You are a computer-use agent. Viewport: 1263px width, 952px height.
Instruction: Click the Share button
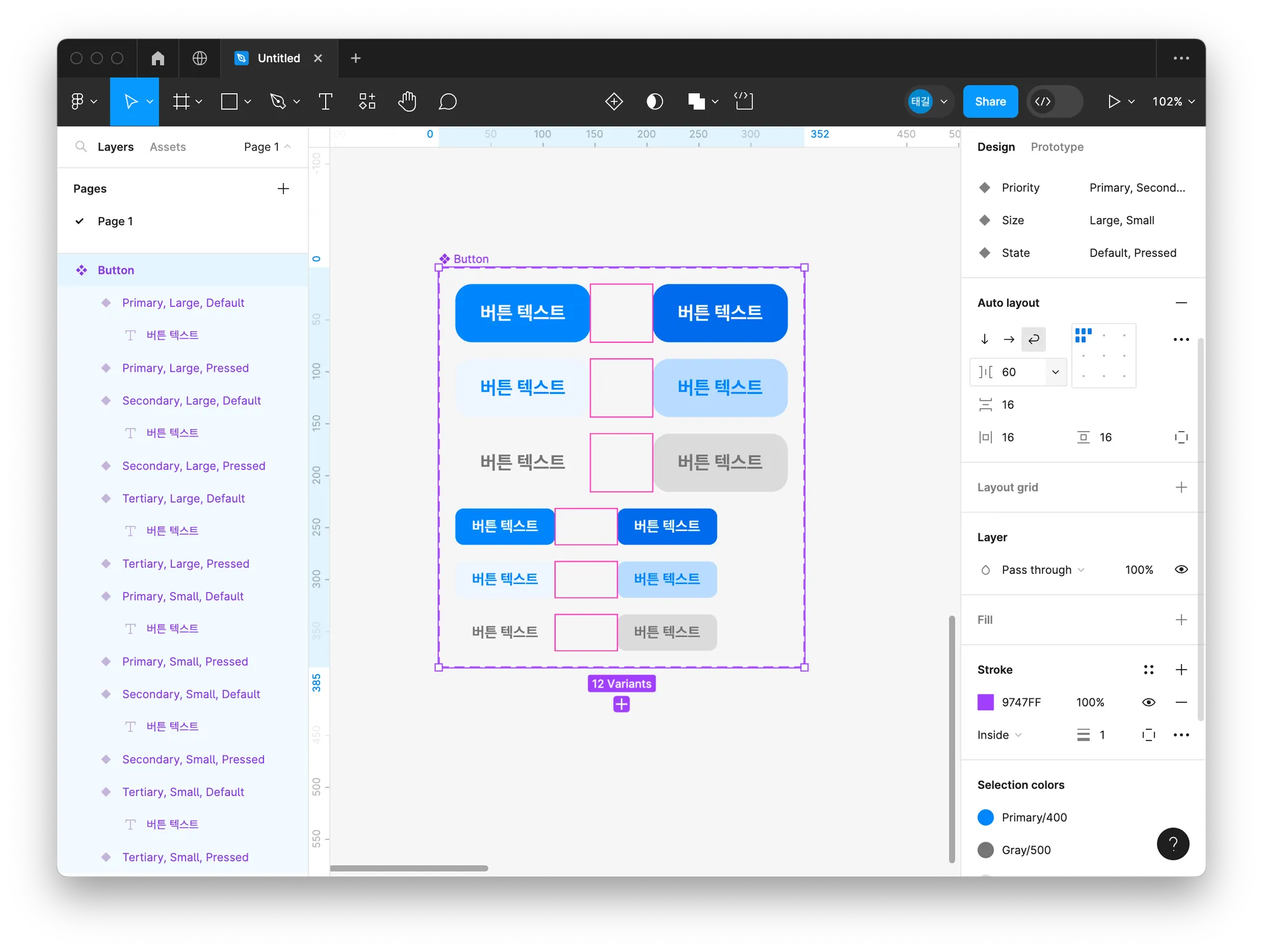(x=990, y=102)
